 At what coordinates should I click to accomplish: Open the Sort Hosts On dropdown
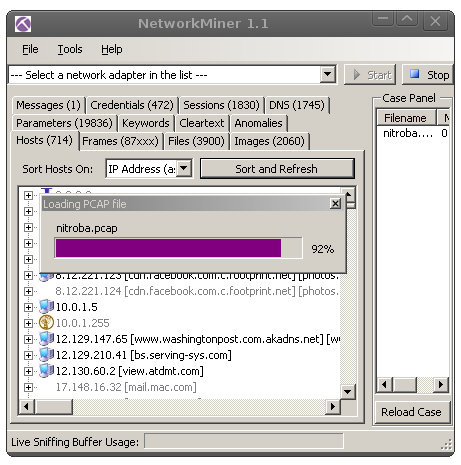(184, 169)
